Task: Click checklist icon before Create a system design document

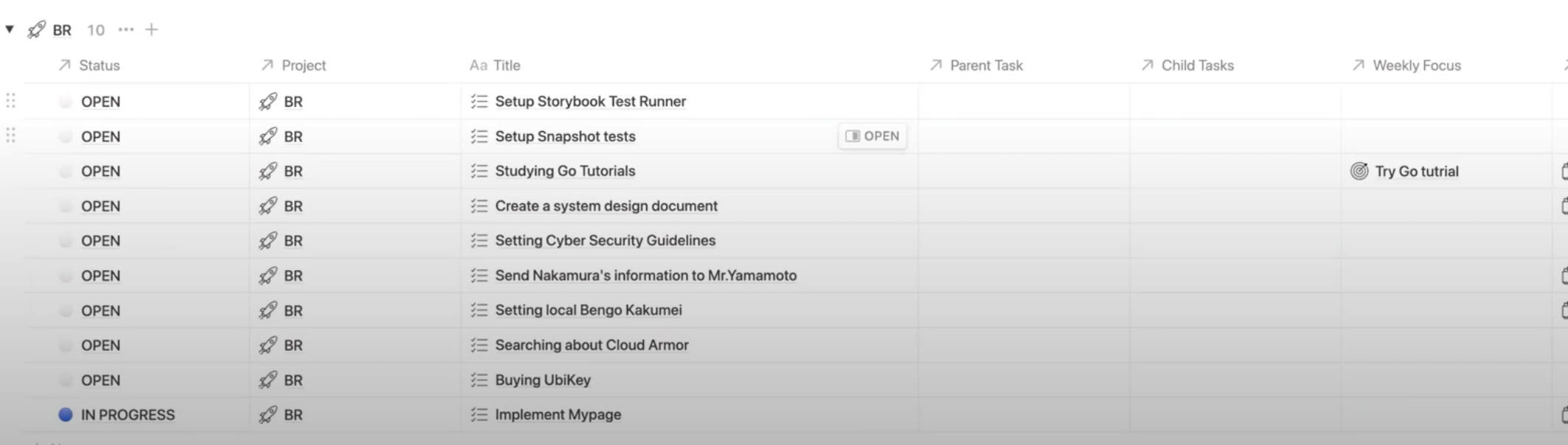Action: 479,206
